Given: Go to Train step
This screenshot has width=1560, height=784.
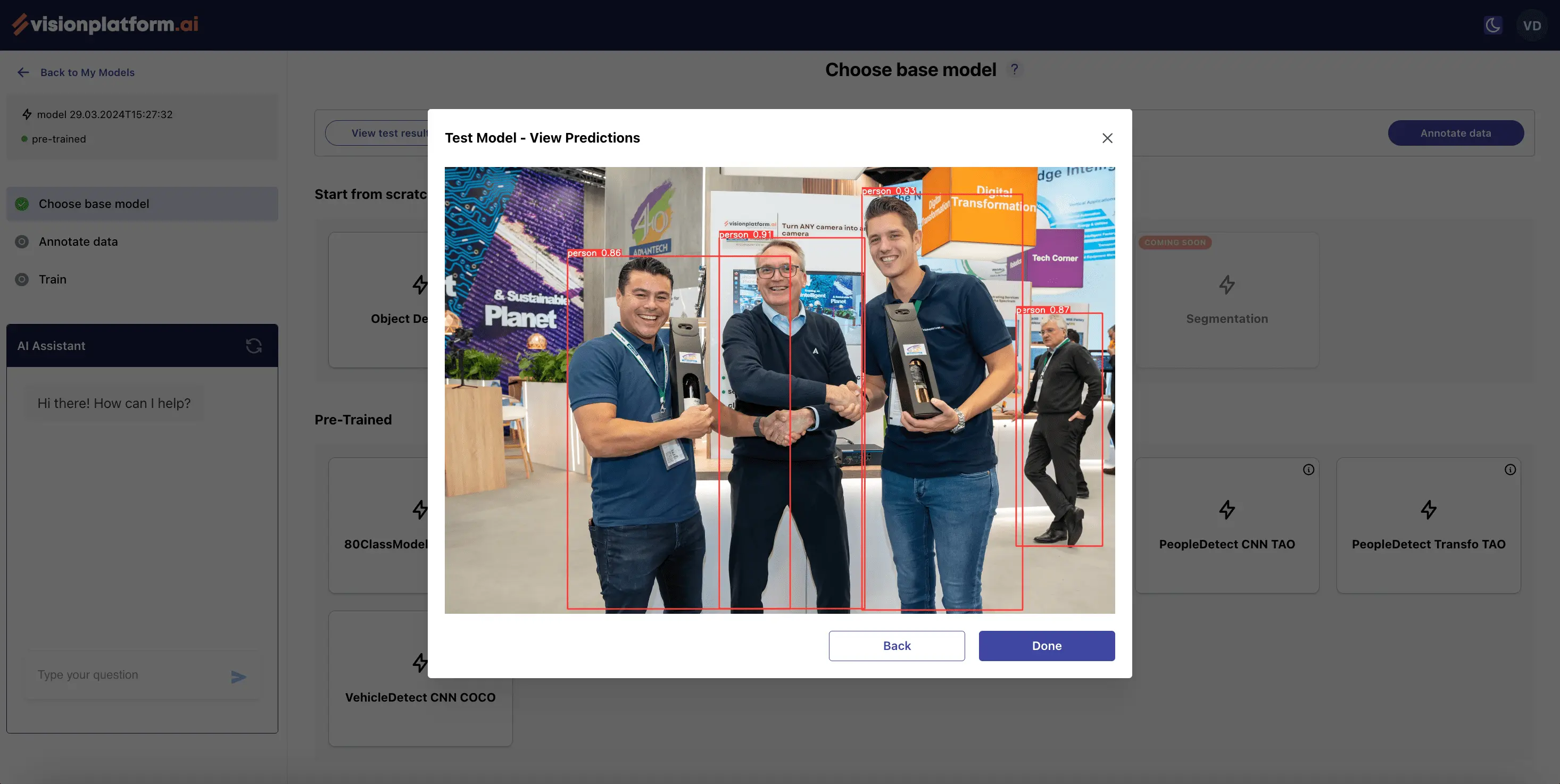Looking at the screenshot, I should coord(53,279).
